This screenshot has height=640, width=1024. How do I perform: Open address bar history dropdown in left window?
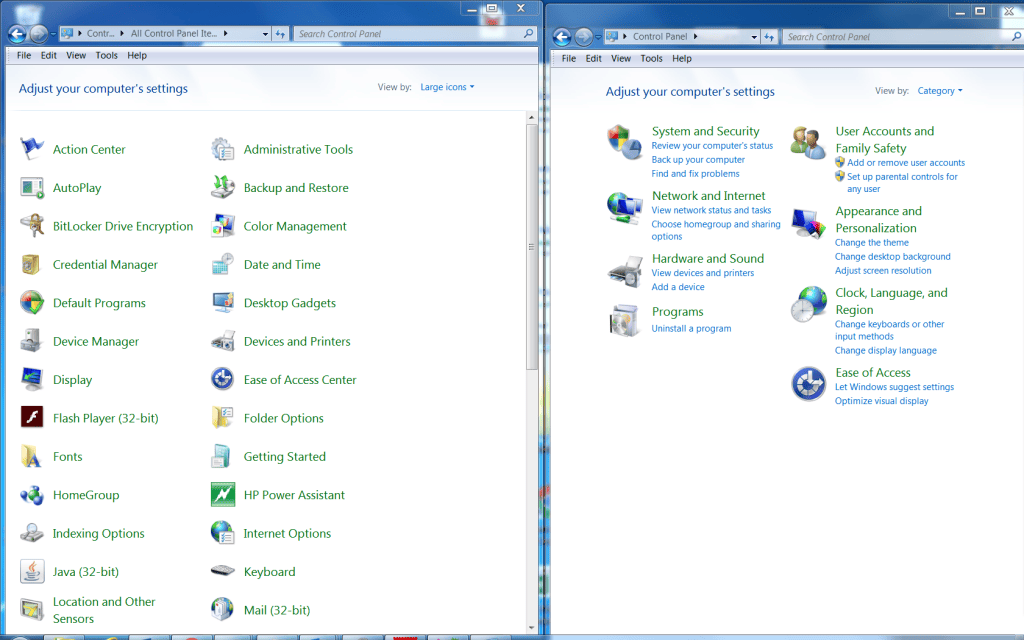click(x=265, y=34)
